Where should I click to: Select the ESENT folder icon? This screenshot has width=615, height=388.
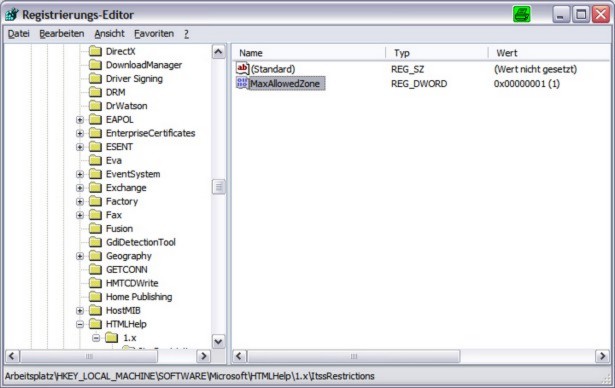(95, 147)
